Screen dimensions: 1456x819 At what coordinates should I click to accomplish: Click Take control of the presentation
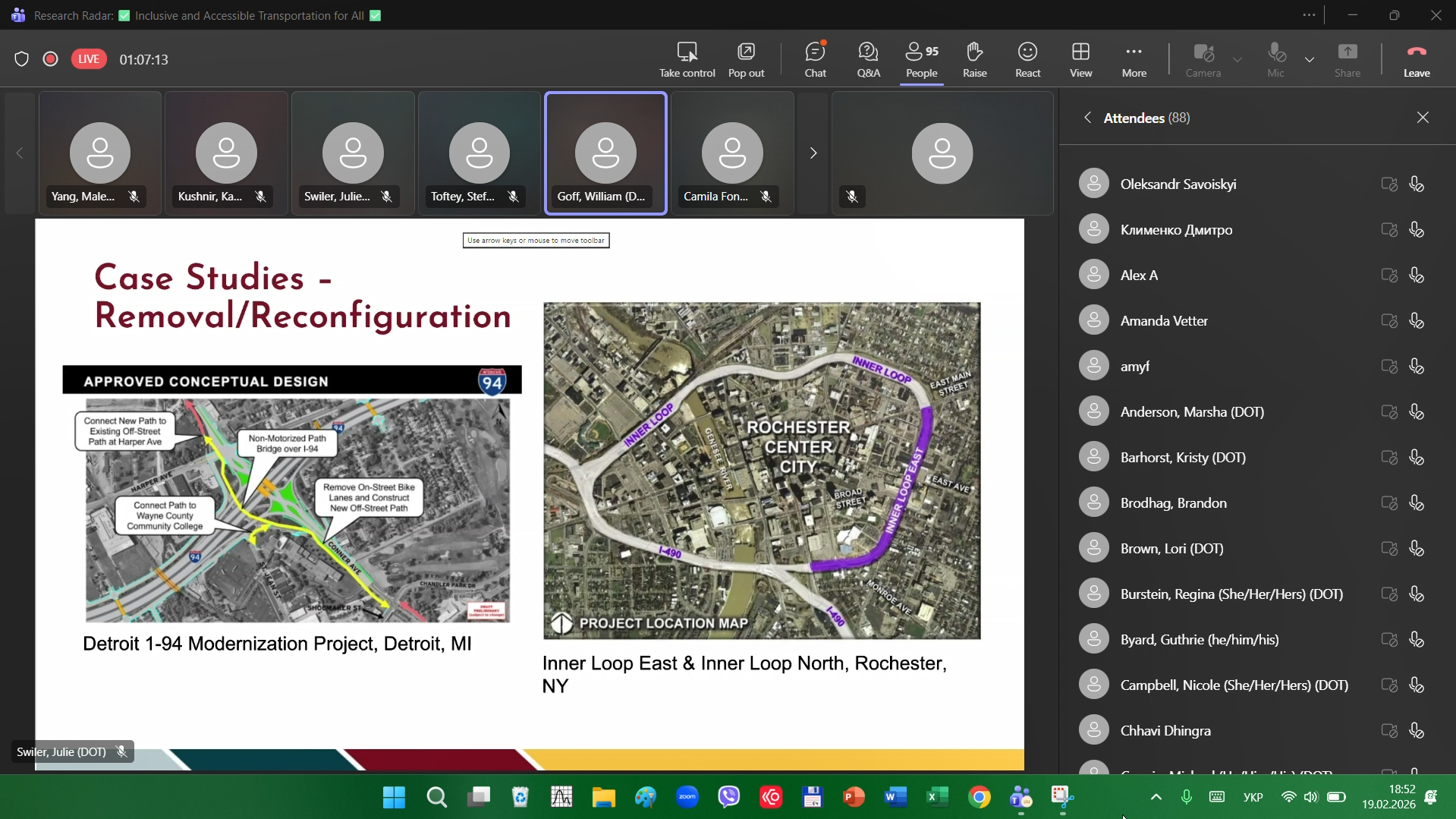pos(687,59)
